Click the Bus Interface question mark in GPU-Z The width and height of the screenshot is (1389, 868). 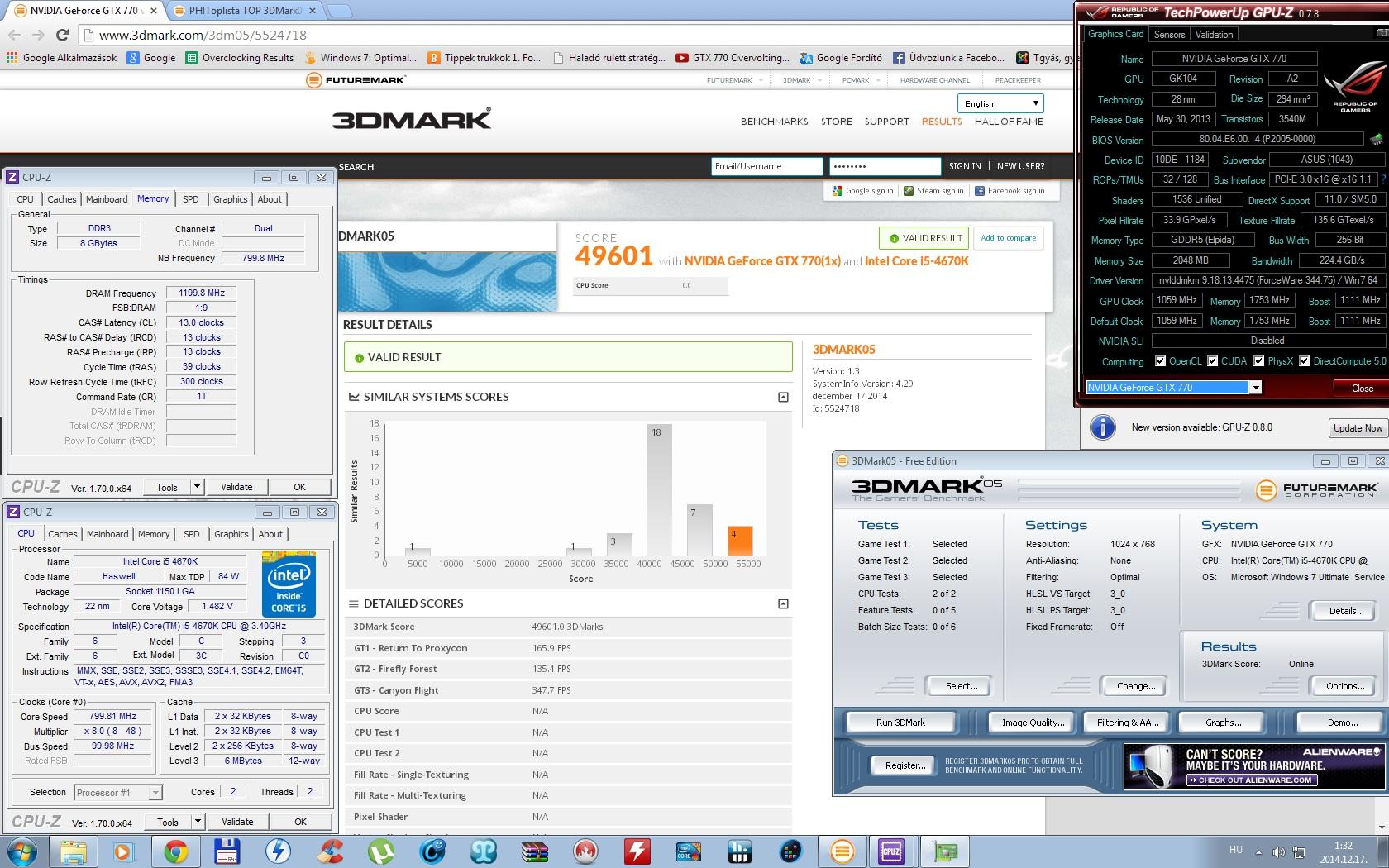click(x=1383, y=179)
